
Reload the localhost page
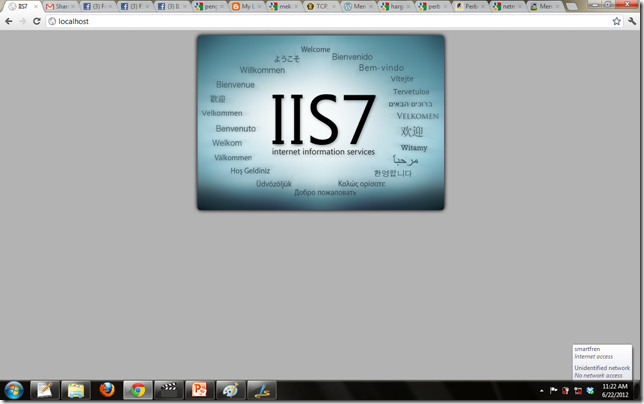point(37,21)
